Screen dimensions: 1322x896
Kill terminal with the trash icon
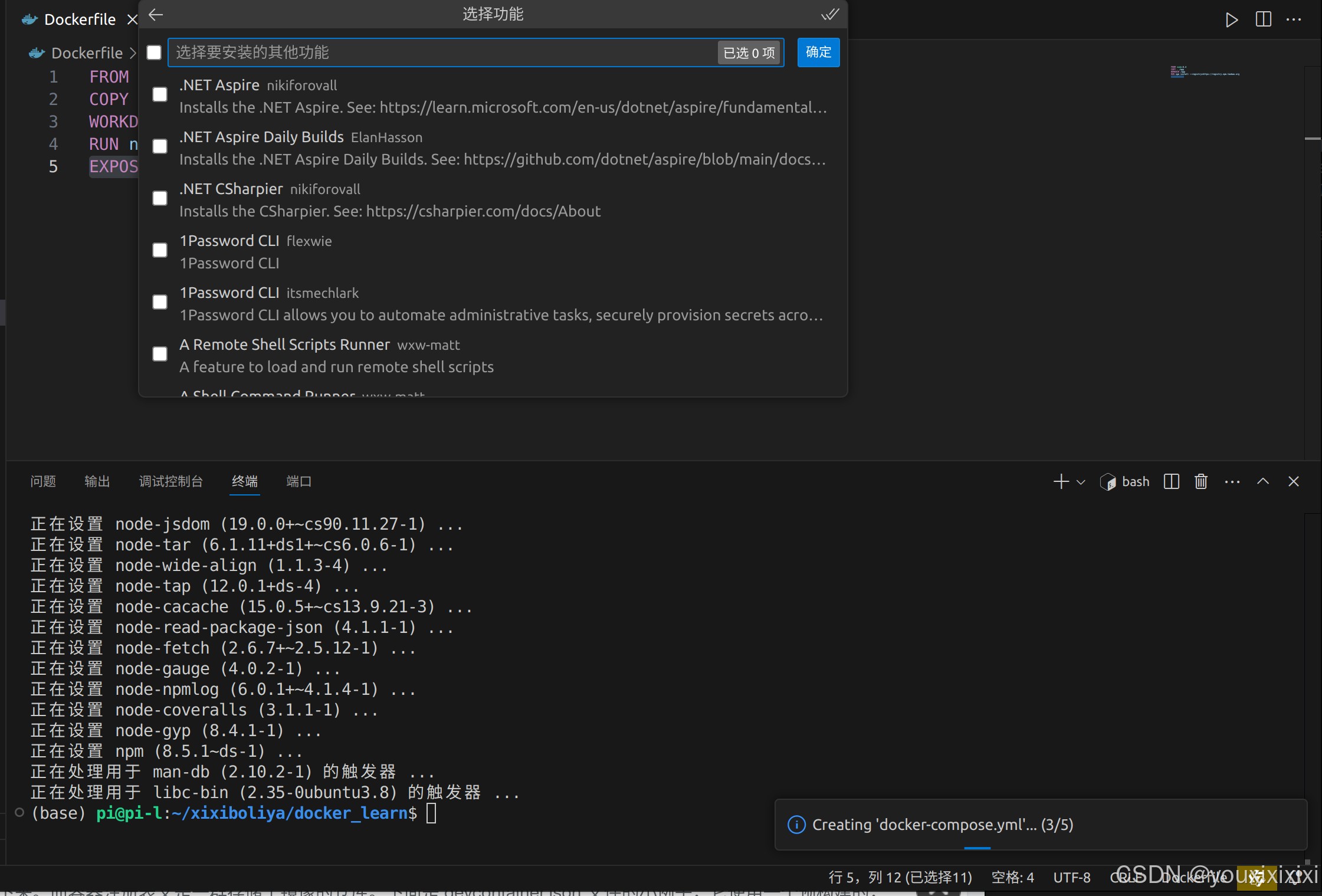(1201, 482)
